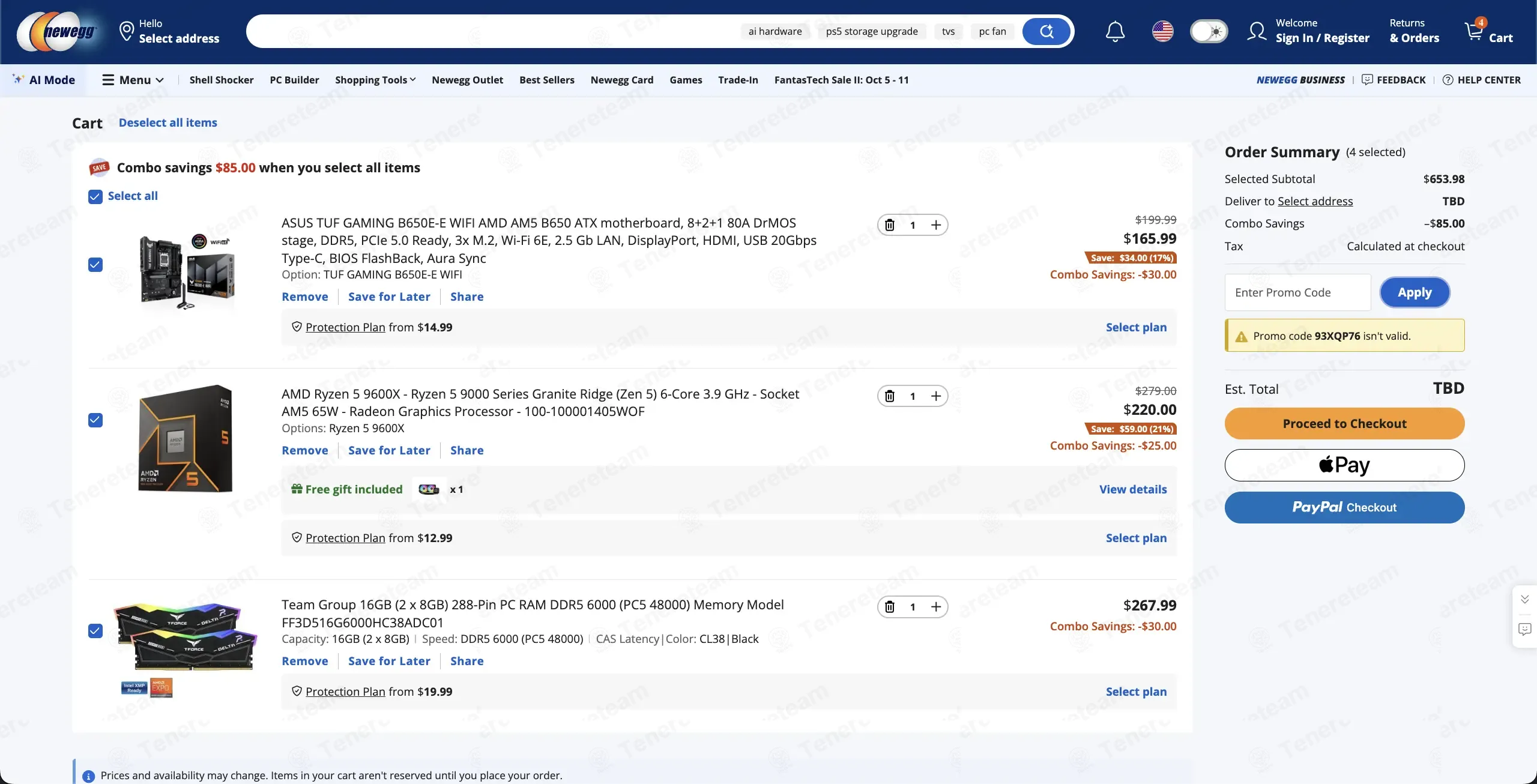Screen dimensions: 1537x784
Task: Increase quantity of ASUS motherboard
Action: pos(935,225)
